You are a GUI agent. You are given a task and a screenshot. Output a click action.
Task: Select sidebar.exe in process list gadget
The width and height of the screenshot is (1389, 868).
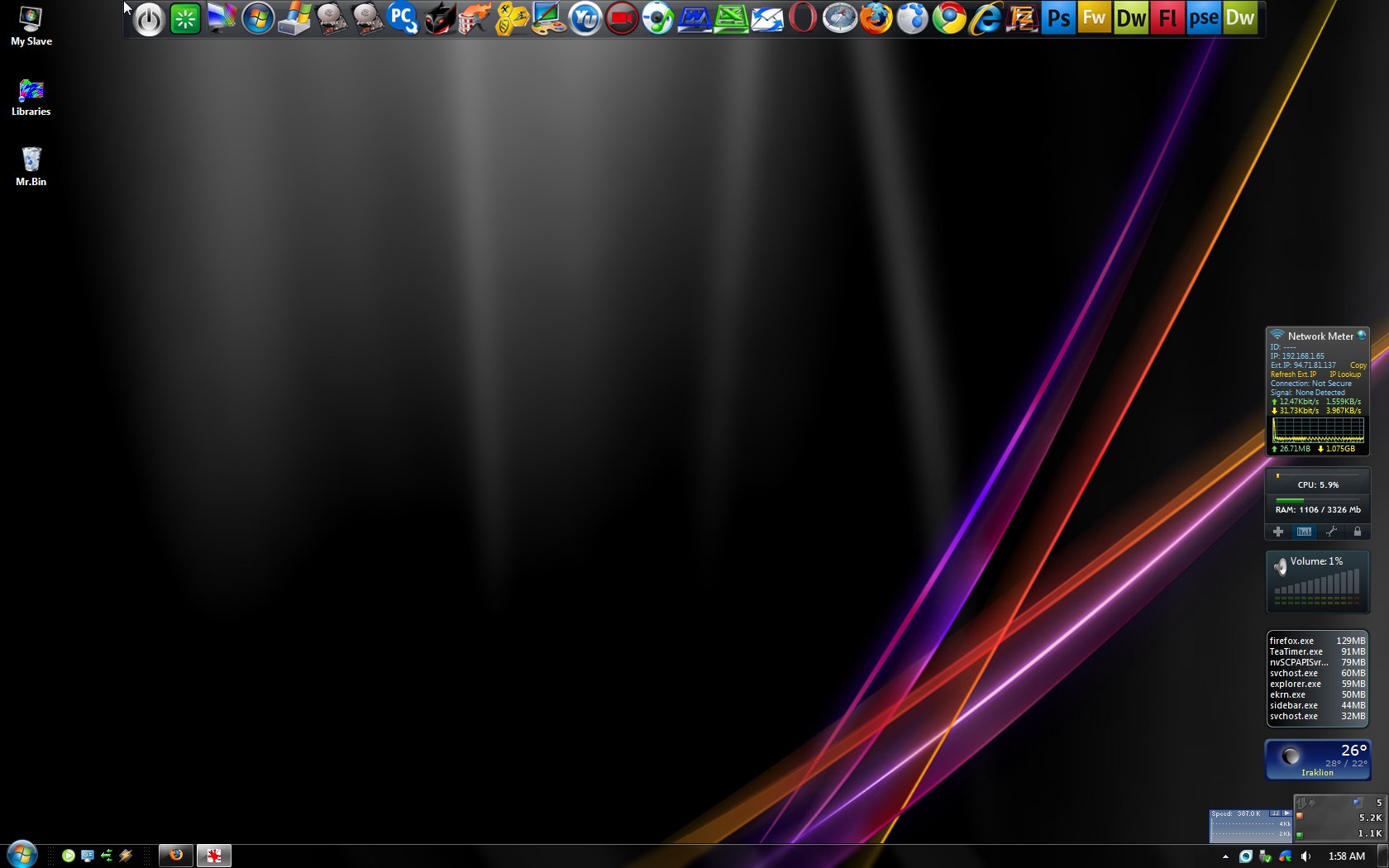click(1317, 705)
